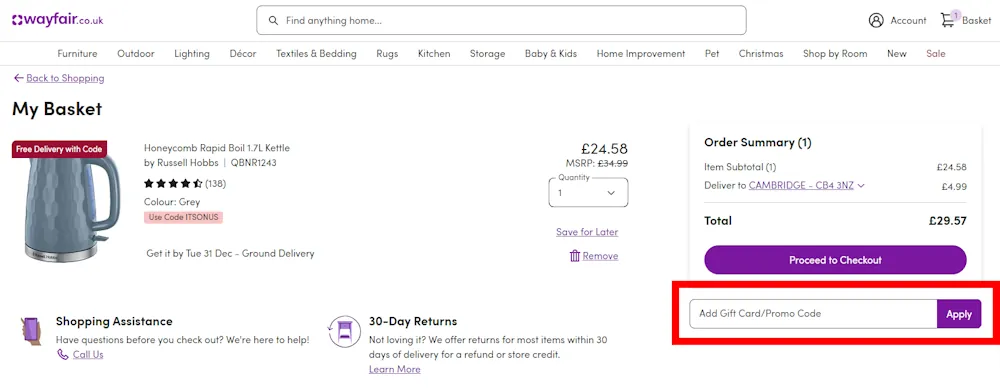
Task: Open the Basket cart icon
Action: [948, 20]
